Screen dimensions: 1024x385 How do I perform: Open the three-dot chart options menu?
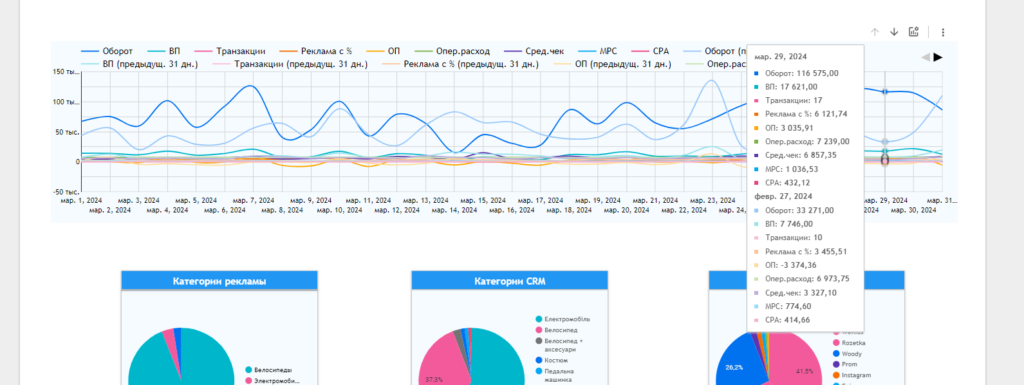tap(942, 32)
